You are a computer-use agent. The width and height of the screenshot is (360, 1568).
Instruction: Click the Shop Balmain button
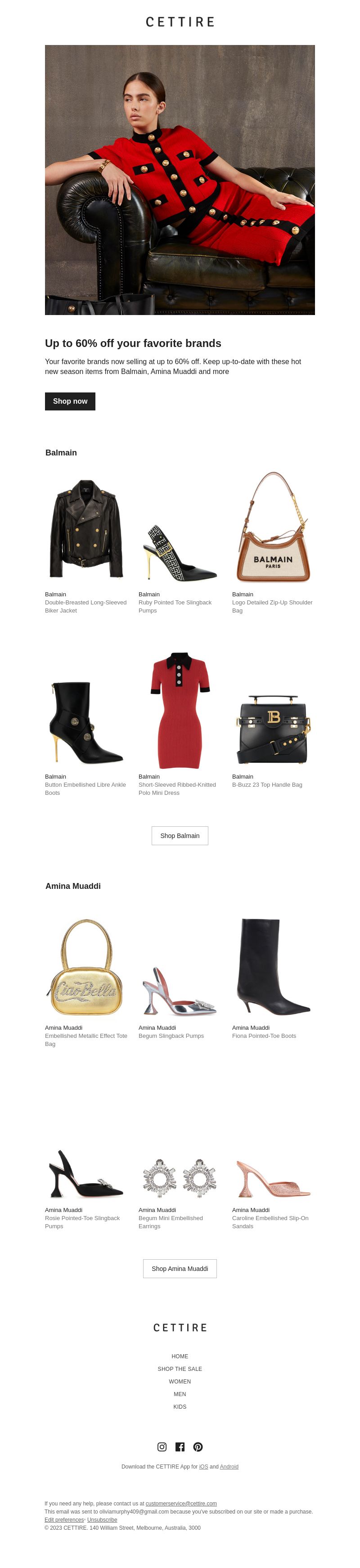pos(180,836)
